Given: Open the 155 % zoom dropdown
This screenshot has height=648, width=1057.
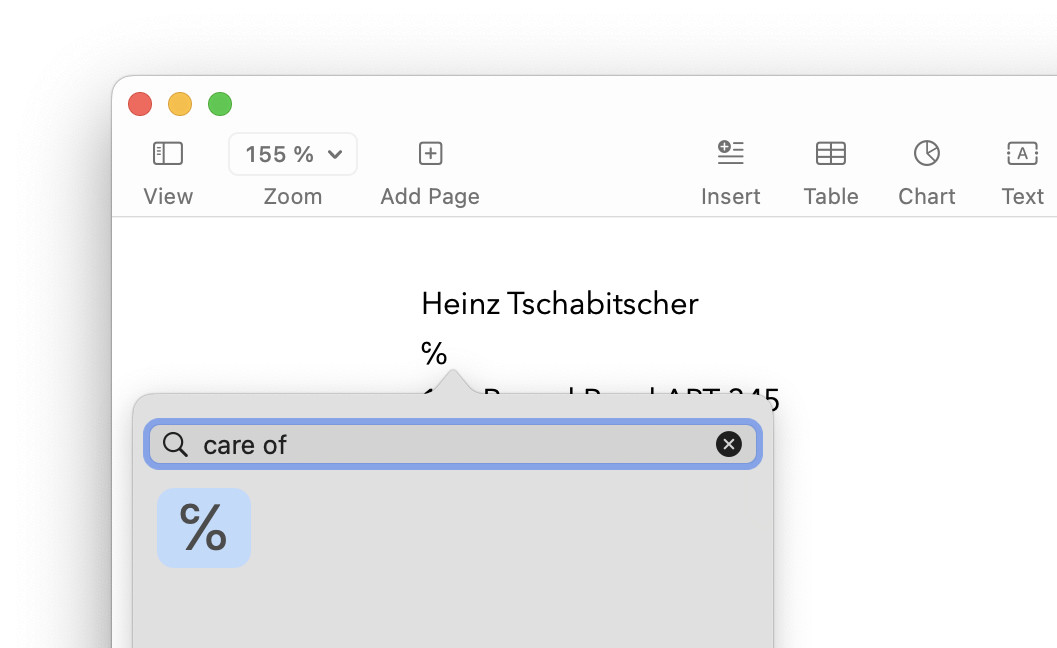Looking at the screenshot, I should pyautogui.click(x=293, y=154).
